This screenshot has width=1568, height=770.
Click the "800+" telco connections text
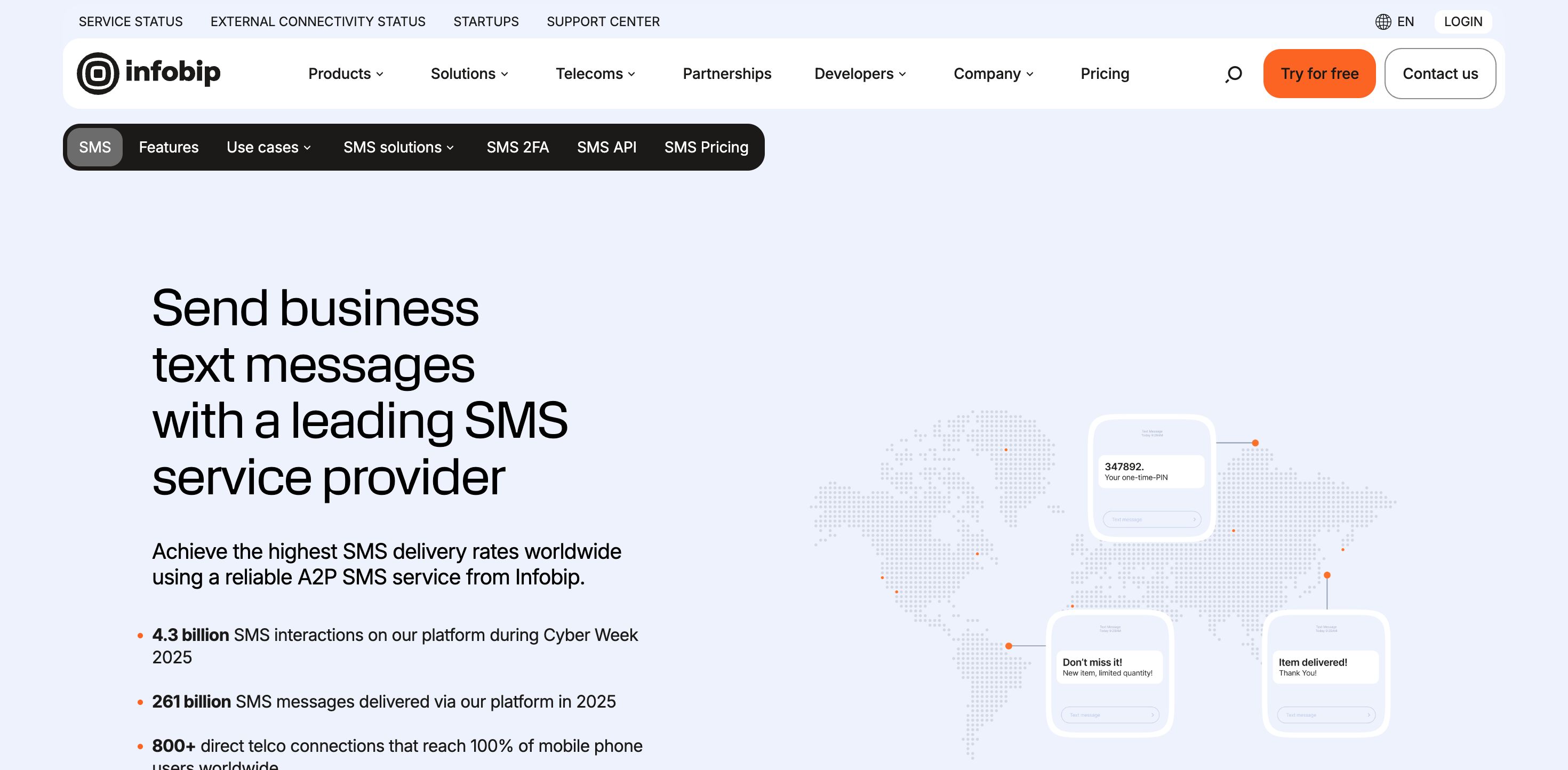tap(397, 755)
